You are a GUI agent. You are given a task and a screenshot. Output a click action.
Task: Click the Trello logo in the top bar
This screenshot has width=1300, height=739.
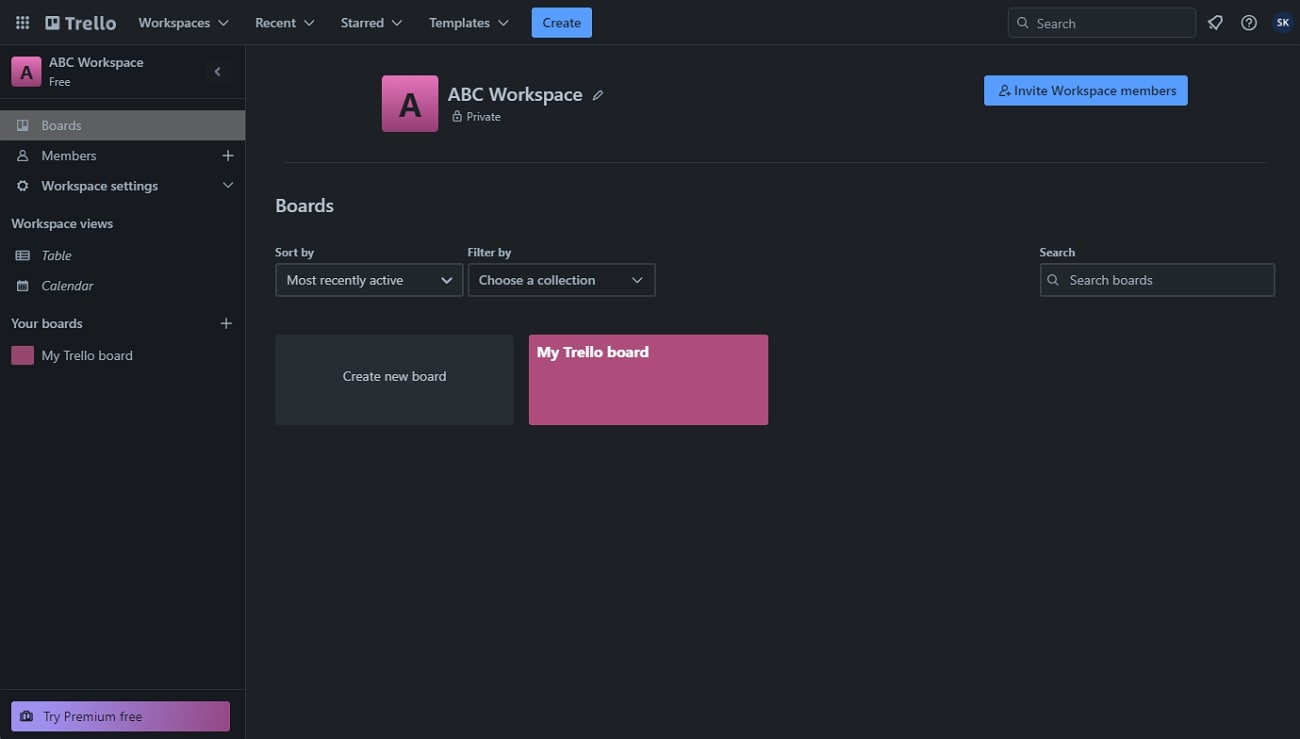tap(79, 22)
